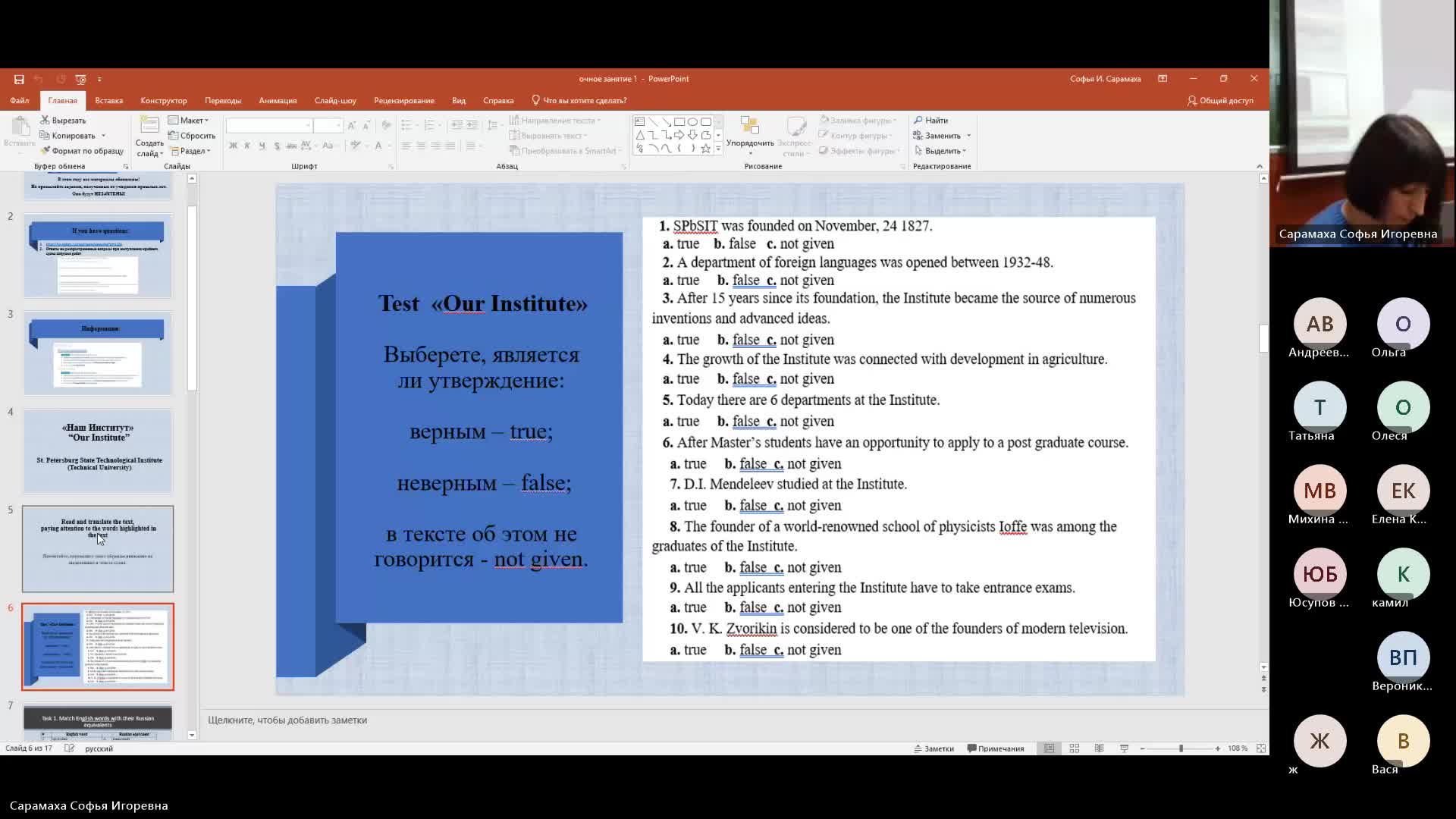Switch to slide sorter view

point(1075,748)
